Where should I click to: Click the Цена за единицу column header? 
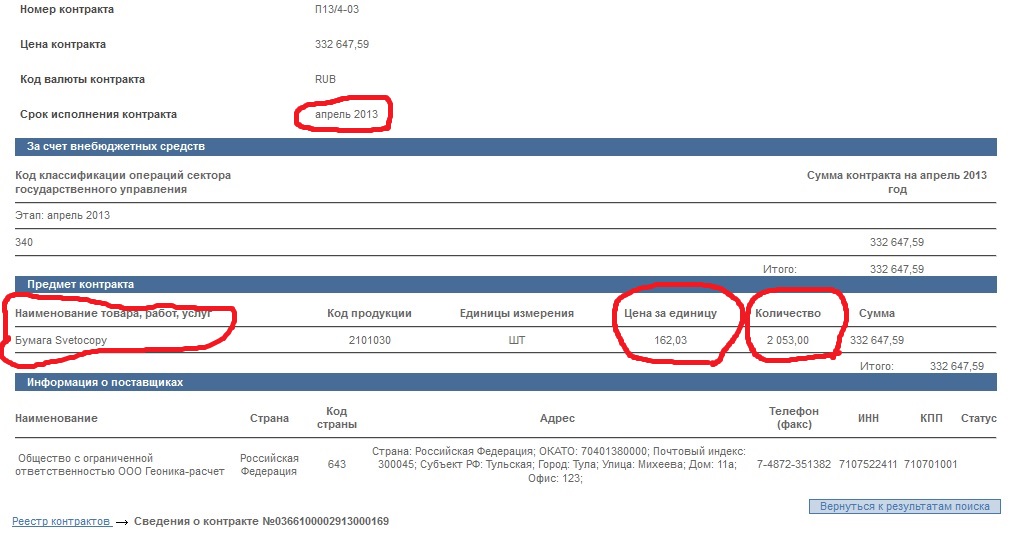pos(665,313)
